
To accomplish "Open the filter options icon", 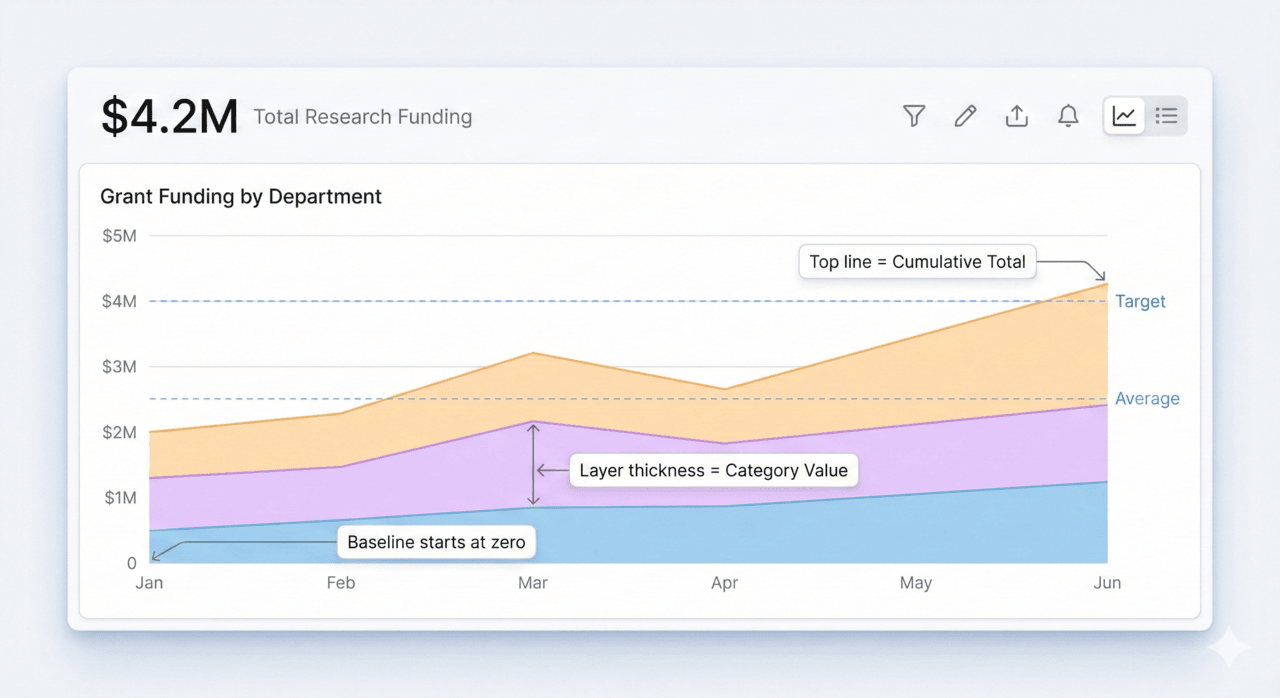I will pos(913,116).
